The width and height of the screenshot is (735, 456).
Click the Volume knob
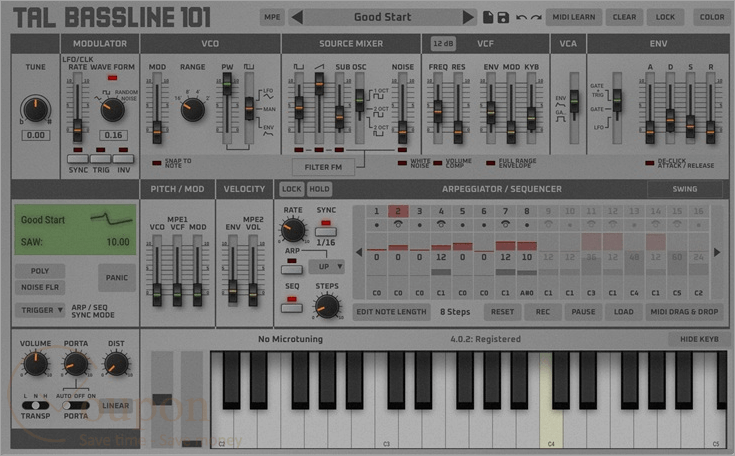point(36,364)
